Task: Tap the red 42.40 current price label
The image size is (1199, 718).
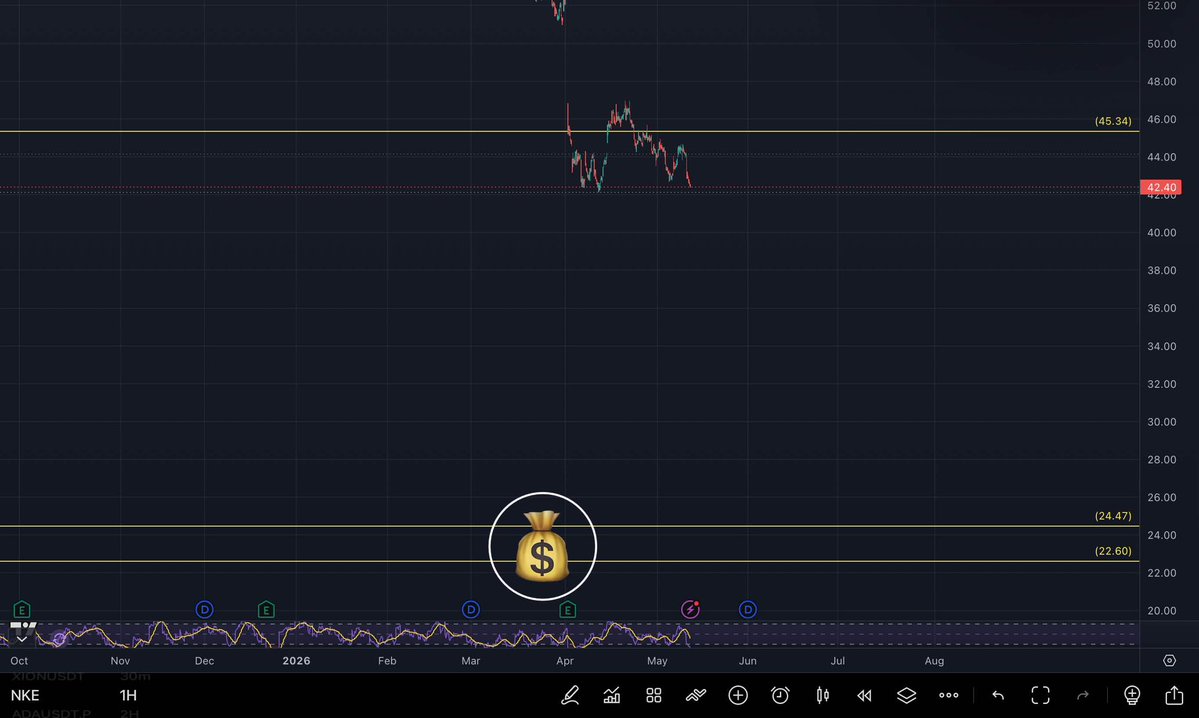Action: (x=1161, y=187)
